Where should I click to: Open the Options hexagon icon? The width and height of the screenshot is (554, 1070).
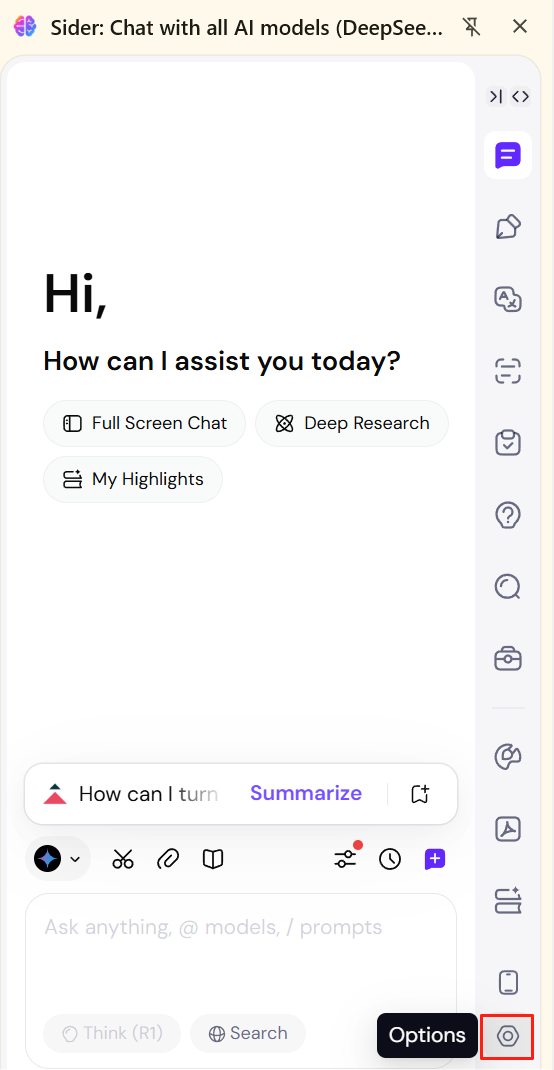pyautogui.click(x=508, y=1036)
